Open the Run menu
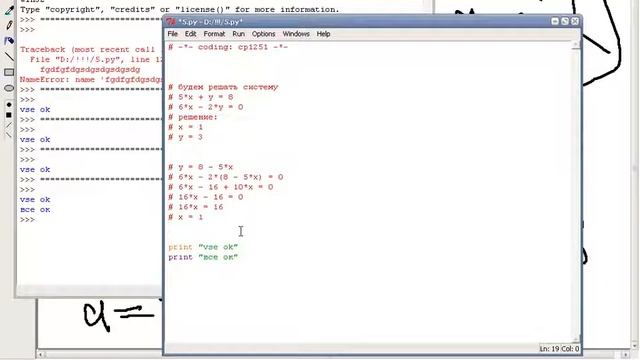640x360 pixels. [238, 34]
